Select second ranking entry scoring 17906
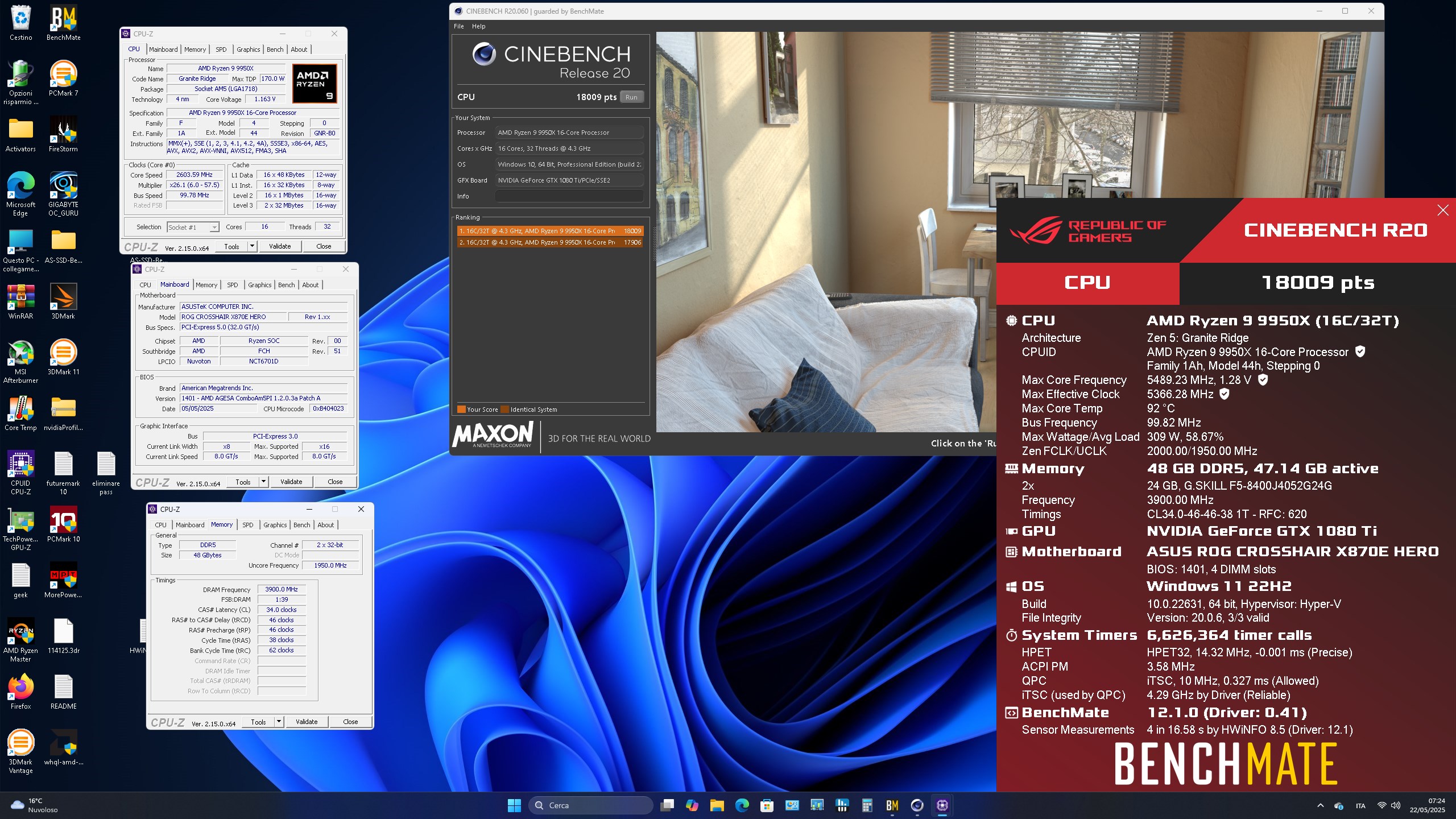 click(550, 242)
